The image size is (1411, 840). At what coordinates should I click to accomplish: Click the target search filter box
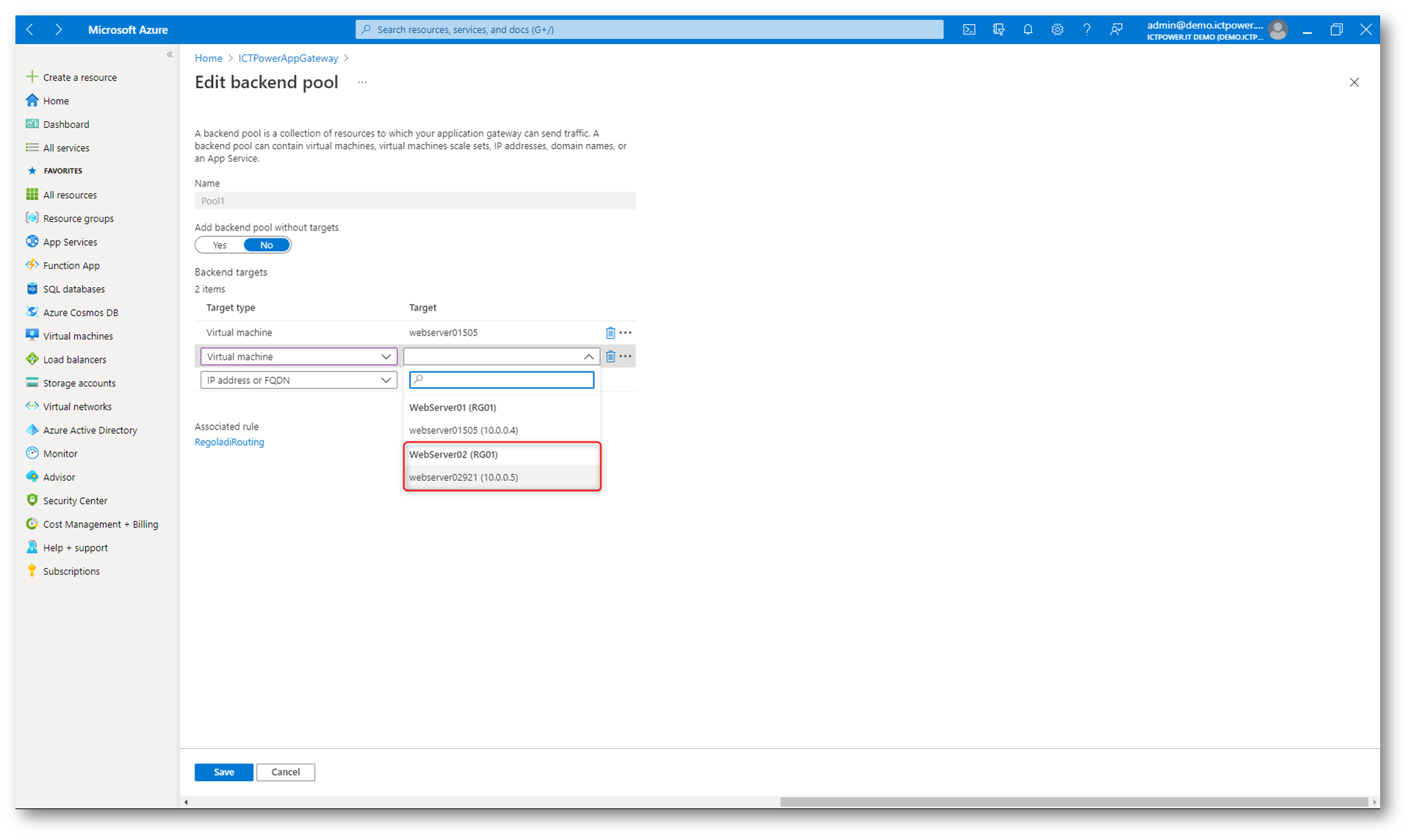pos(502,380)
